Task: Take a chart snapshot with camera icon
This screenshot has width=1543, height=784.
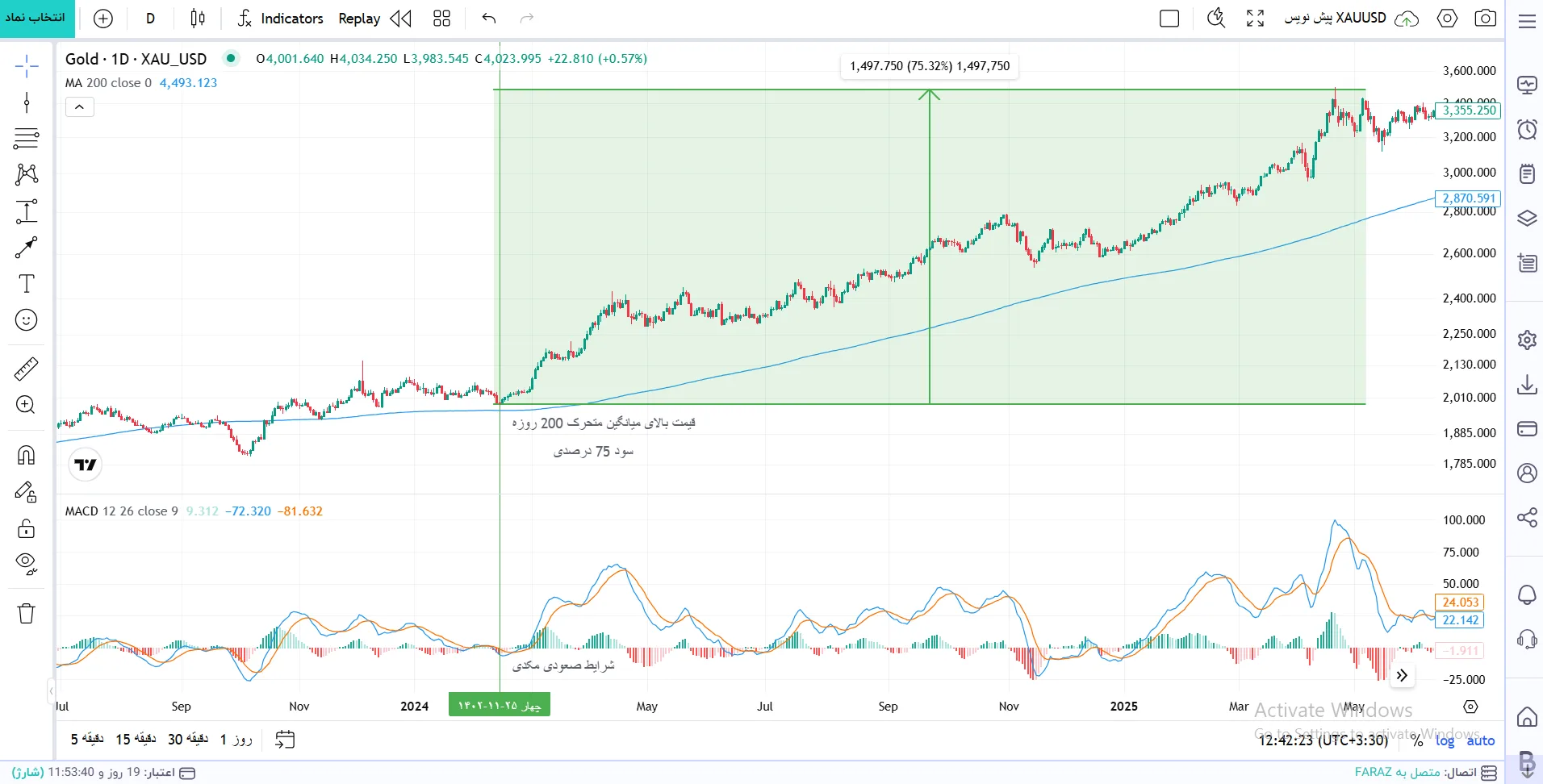Action: (1486, 19)
